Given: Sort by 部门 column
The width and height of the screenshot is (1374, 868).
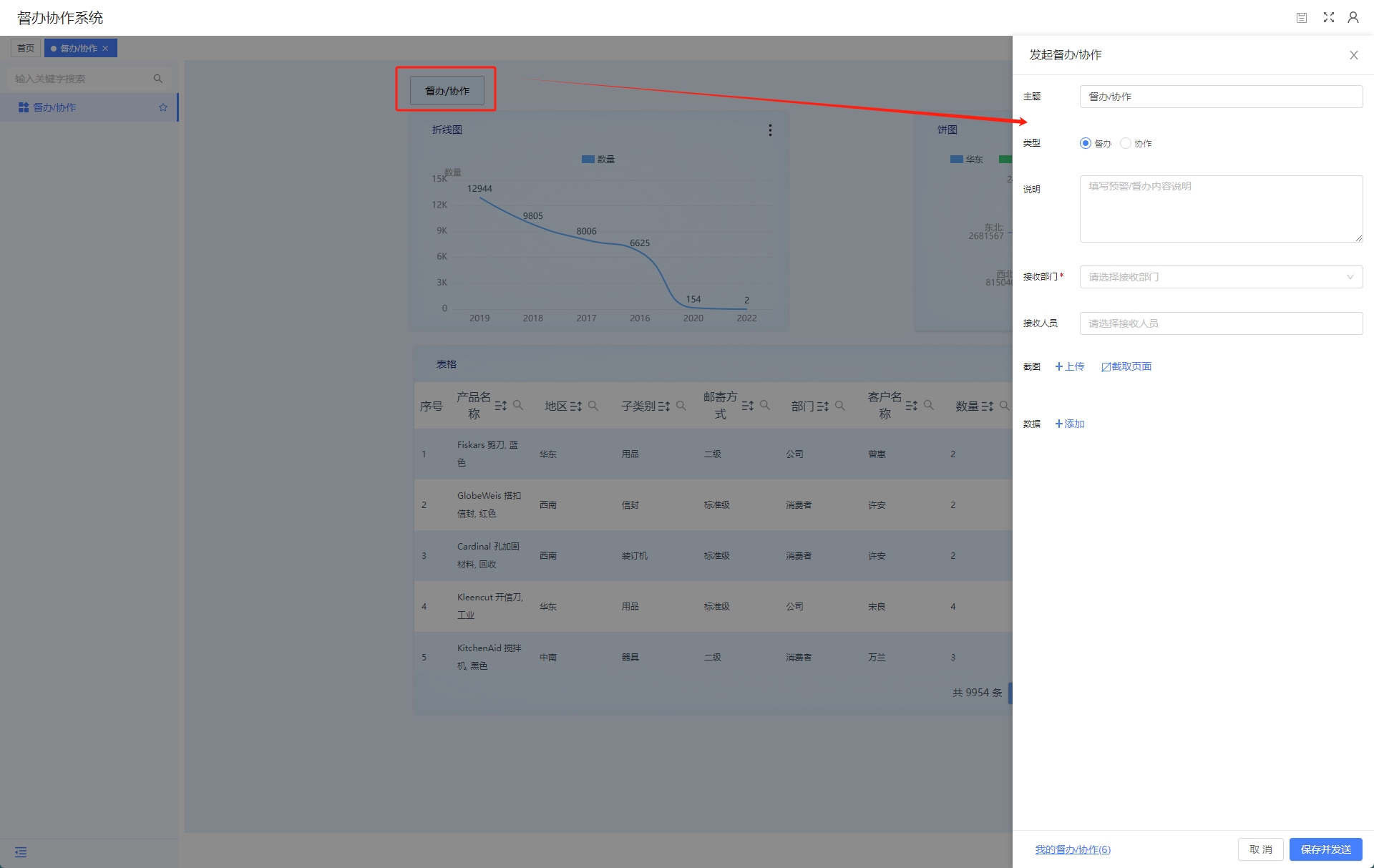Looking at the screenshot, I should pyautogui.click(x=823, y=406).
